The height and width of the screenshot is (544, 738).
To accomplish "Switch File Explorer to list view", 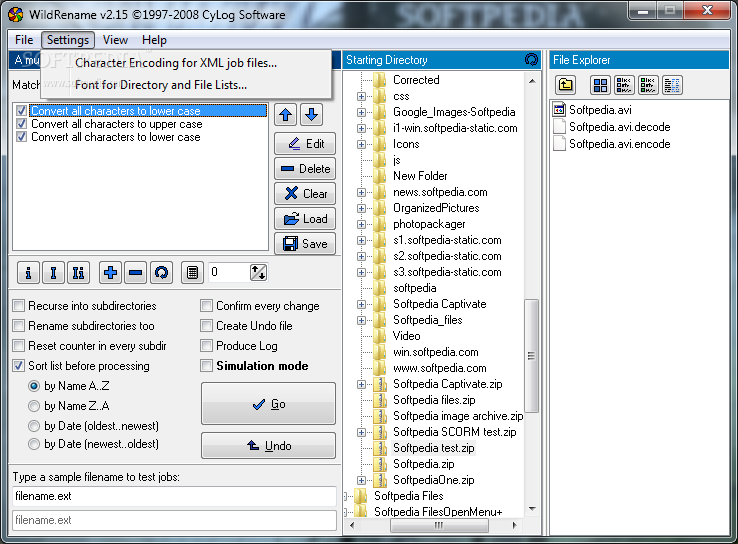I will pyautogui.click(x=648, y=85).
